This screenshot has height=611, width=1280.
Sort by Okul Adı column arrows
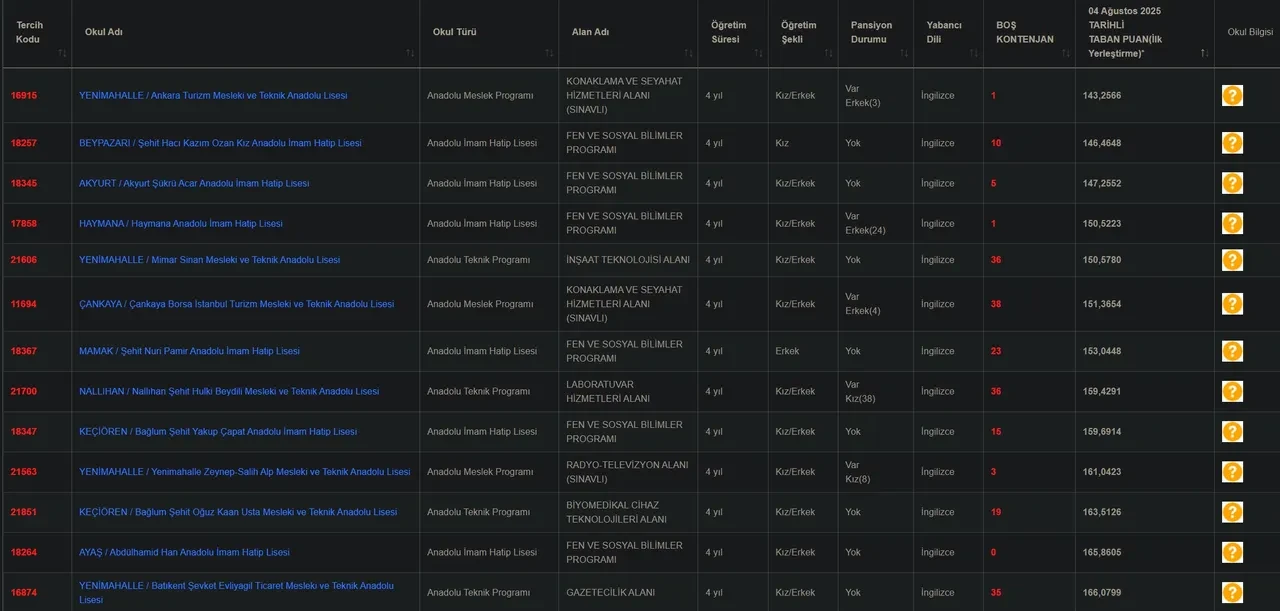(x=410, y=52)
